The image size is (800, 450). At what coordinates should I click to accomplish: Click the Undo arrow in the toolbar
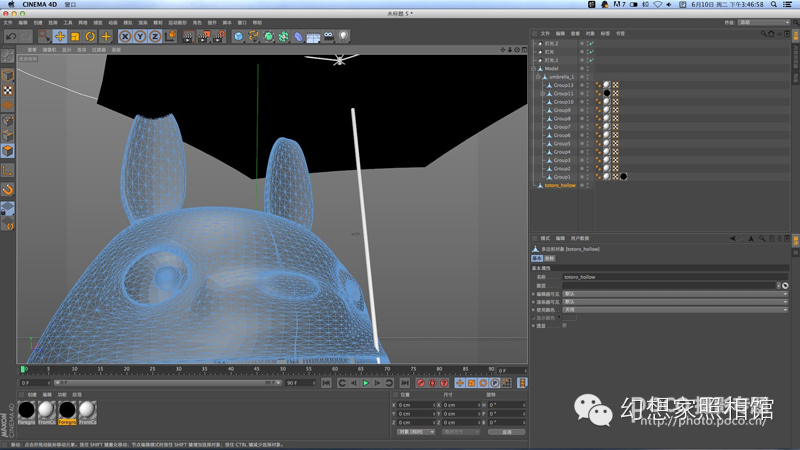point(11,36)
